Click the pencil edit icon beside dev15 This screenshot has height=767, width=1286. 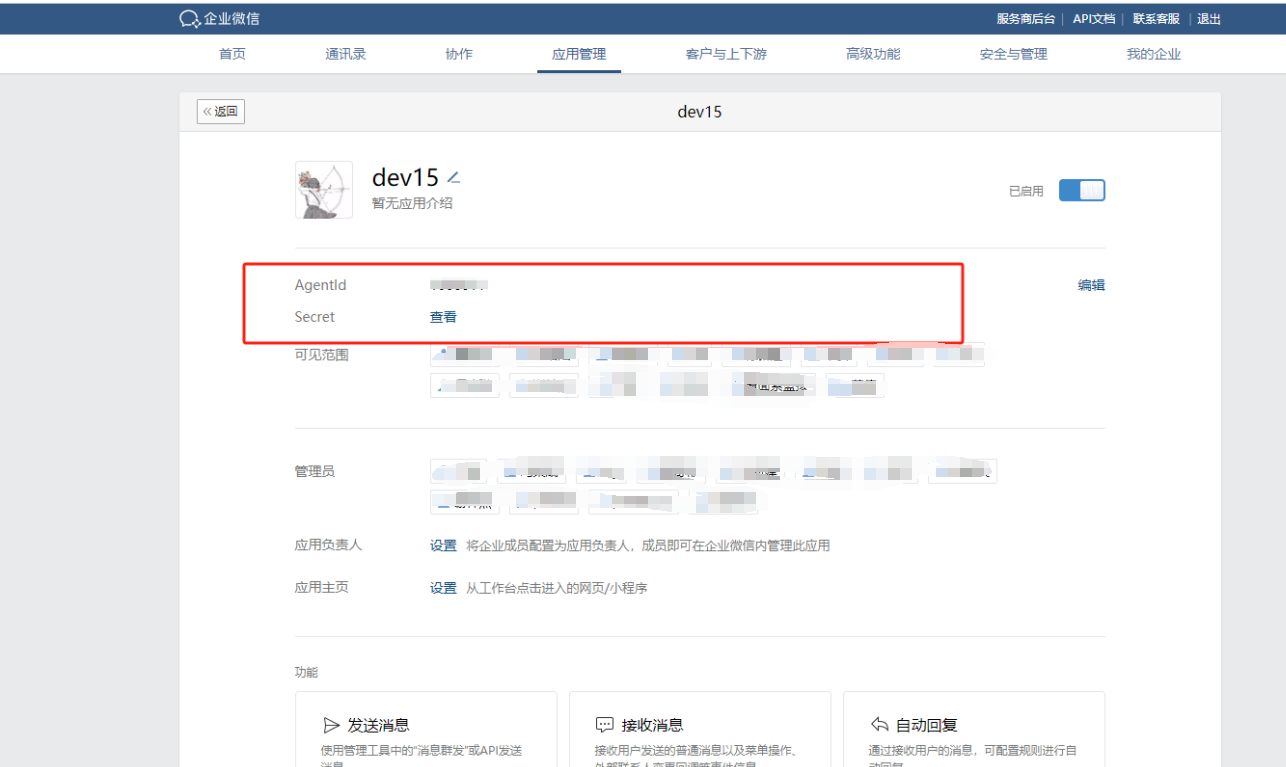tap(453, 178)
